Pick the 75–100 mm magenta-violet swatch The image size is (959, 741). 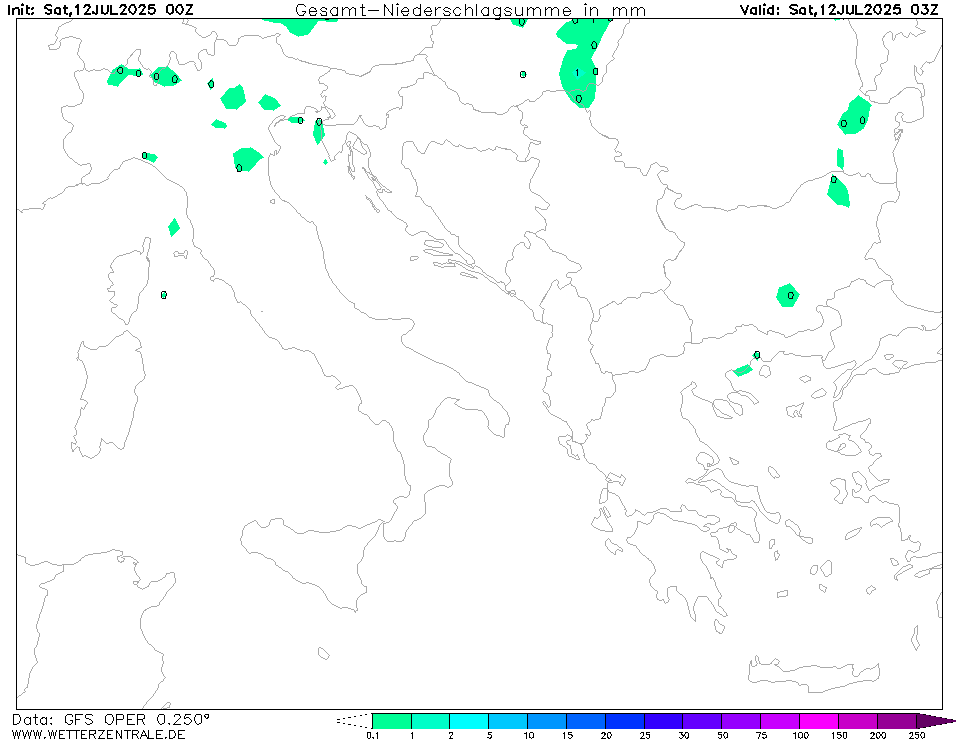[x=780, y=721]
